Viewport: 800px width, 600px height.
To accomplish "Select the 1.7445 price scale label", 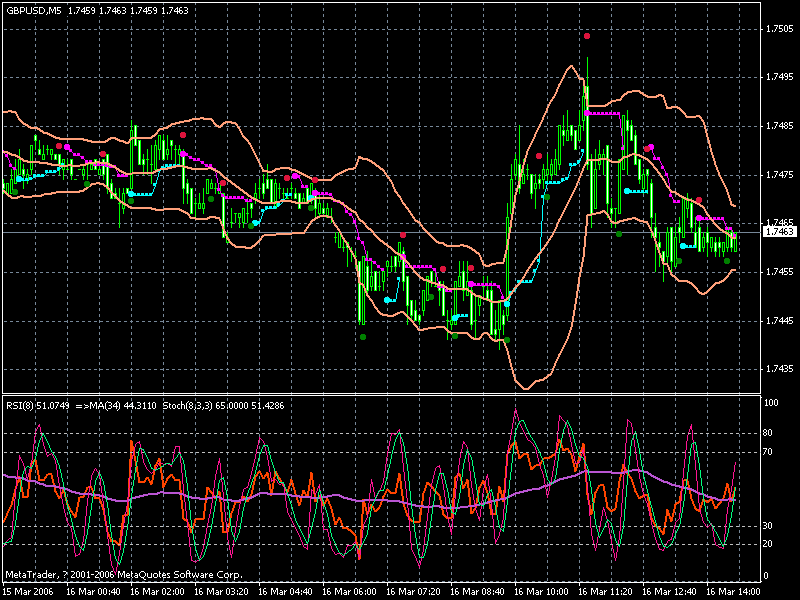I will point(780,320).
